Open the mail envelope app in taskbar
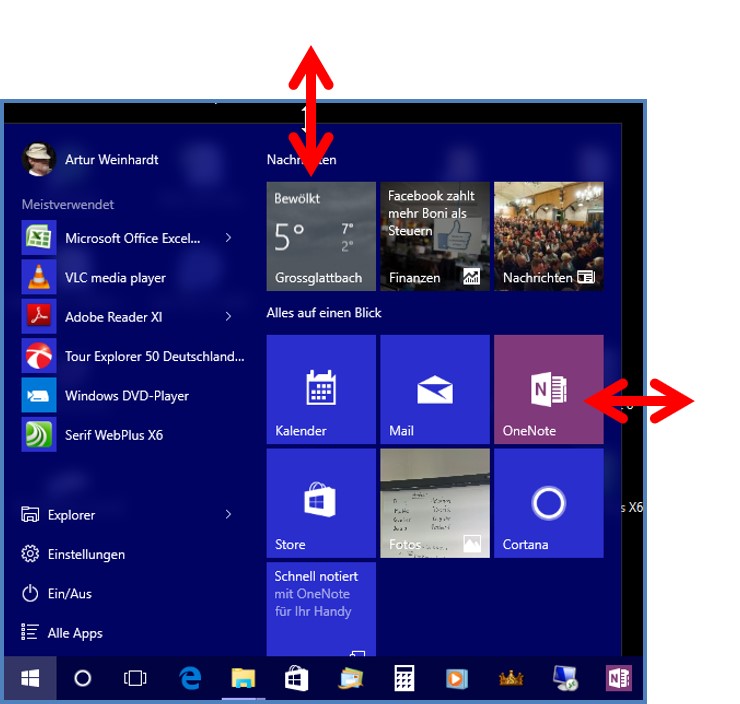 [x=351, y=679]
